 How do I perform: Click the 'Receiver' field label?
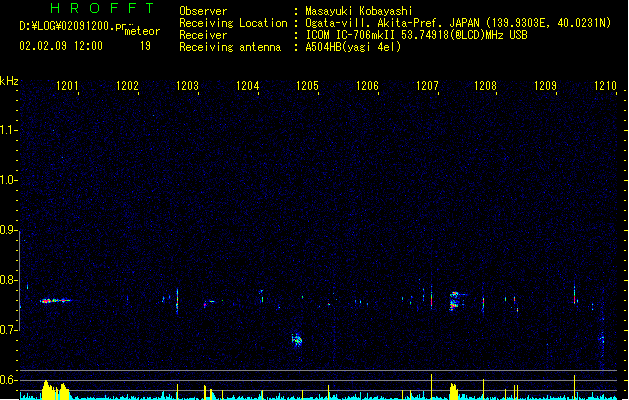(203, 35)
